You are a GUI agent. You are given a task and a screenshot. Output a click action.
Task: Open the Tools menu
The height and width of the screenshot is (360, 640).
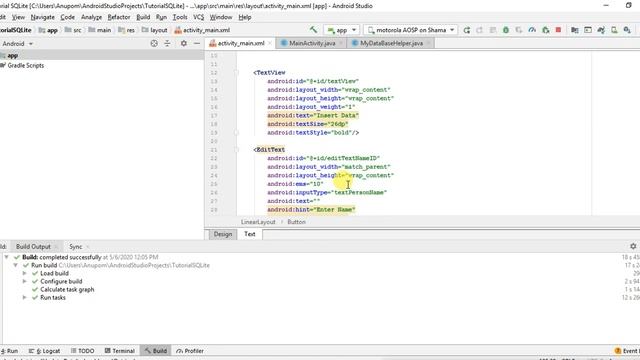pyautogui.click(x=180, y=17)
